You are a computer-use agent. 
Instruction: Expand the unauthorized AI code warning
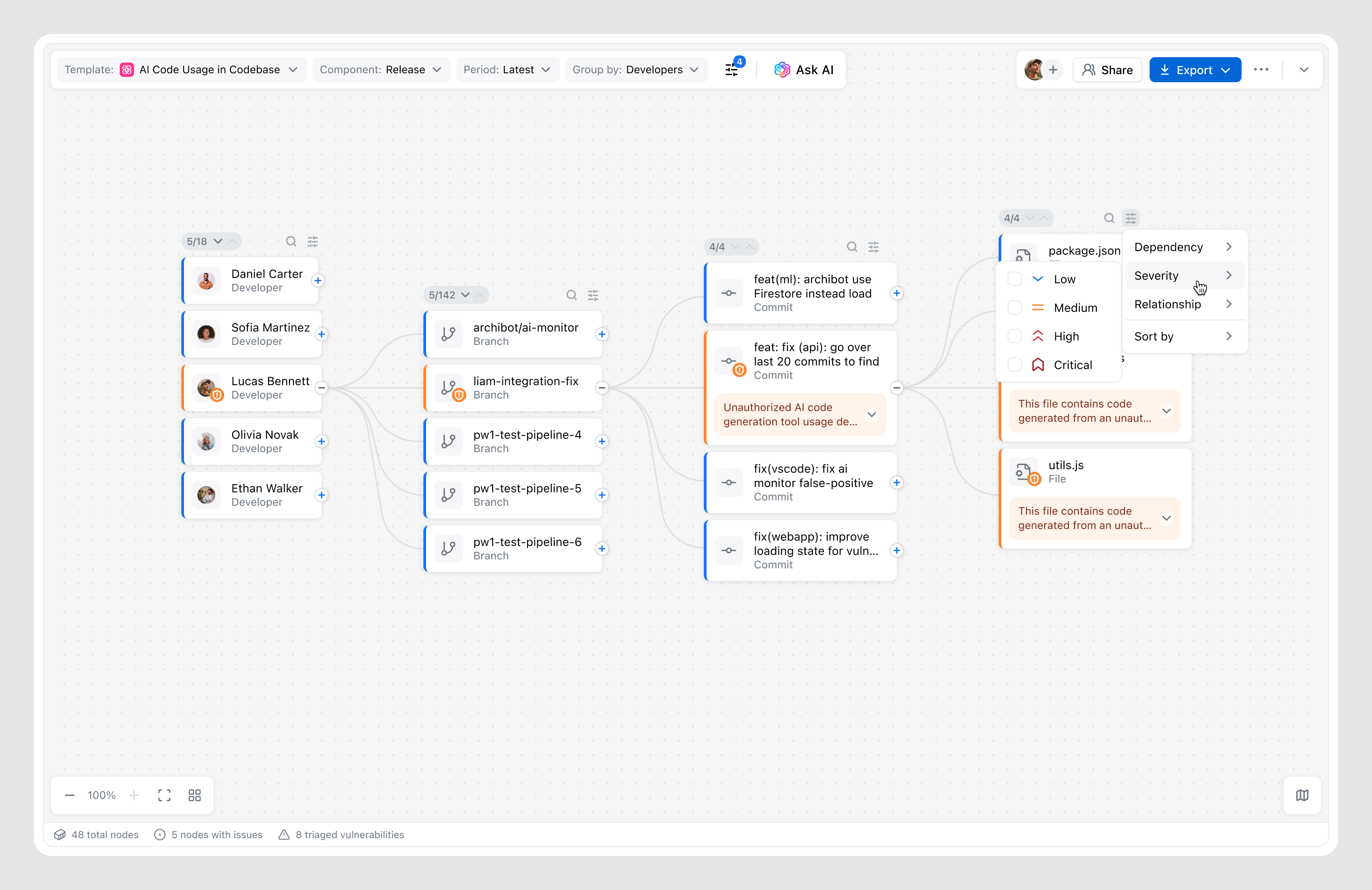[x=872, y=415]
